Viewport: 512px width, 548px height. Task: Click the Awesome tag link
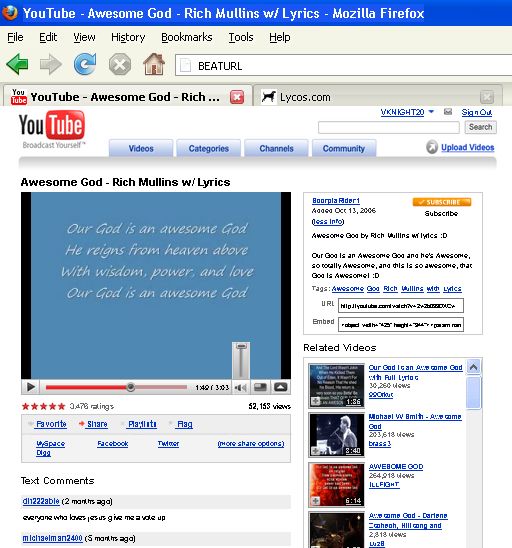click(348, 289)
